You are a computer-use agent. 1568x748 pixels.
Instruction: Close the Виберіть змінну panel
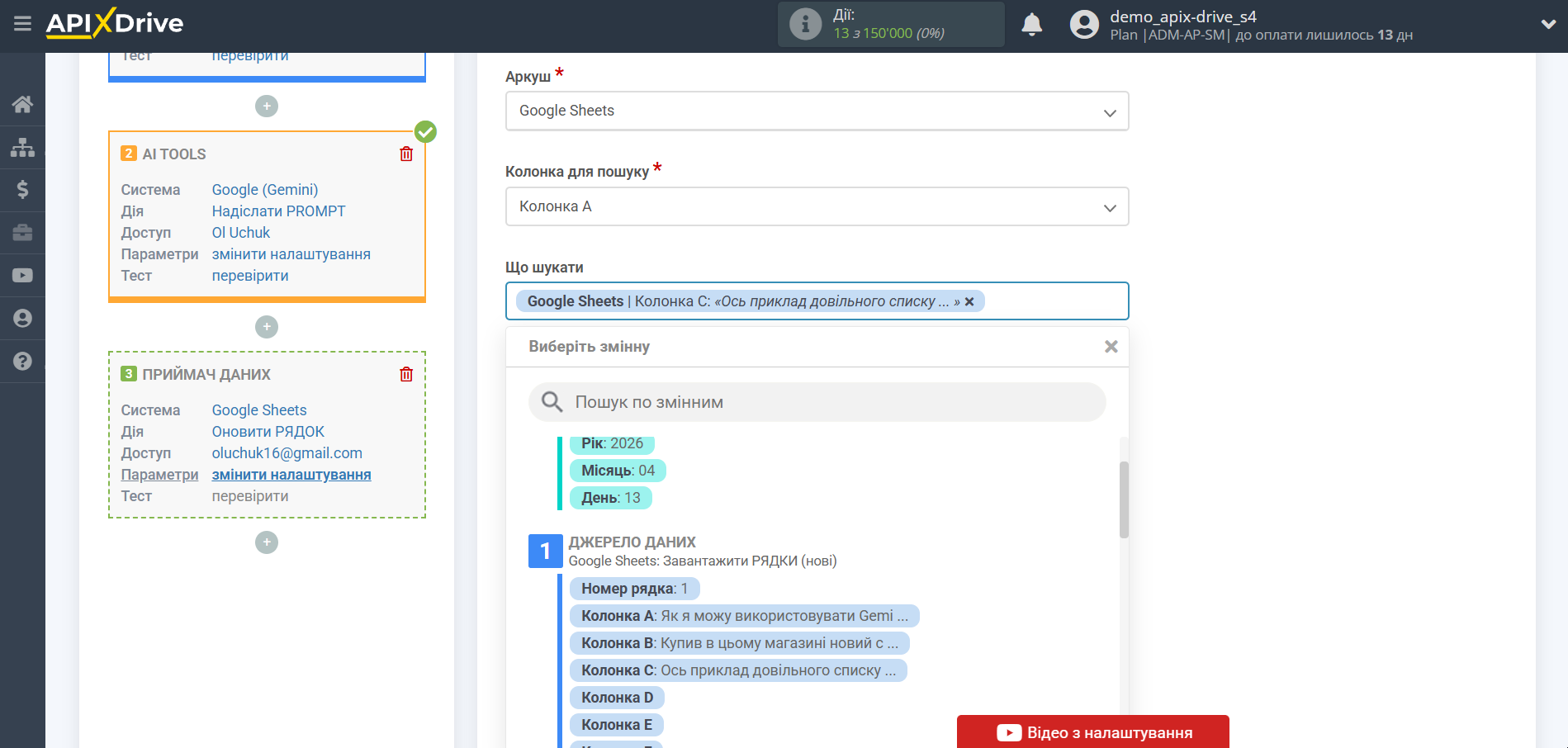pyautogui.click(x=1111, y=347)
